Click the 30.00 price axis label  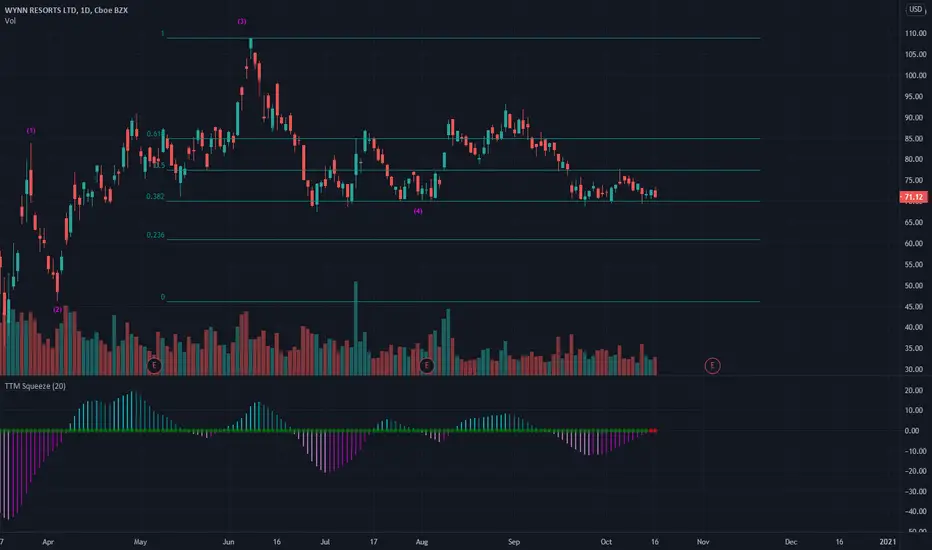915,369
